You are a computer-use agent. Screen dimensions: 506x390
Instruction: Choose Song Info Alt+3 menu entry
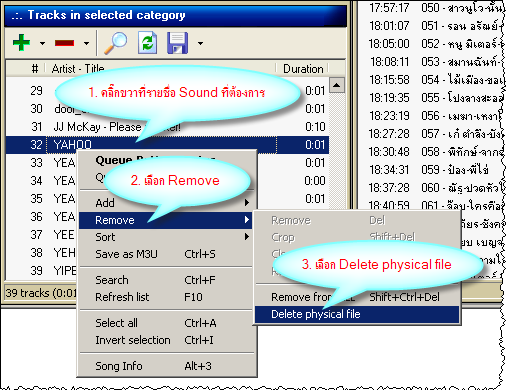pos(165,366)
